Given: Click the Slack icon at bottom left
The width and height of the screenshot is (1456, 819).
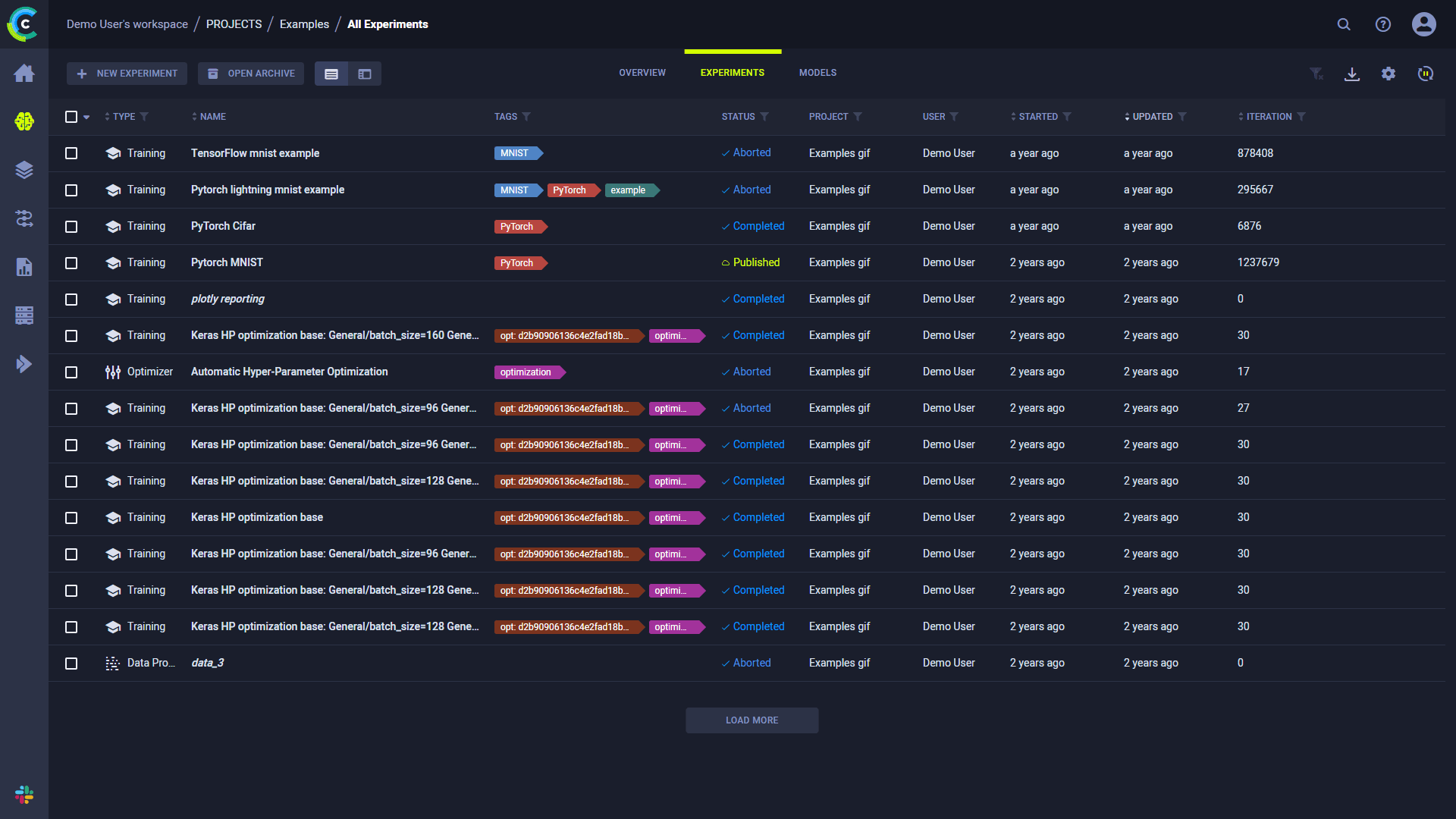Looking at the screenshot, I should tap(24, 795).
